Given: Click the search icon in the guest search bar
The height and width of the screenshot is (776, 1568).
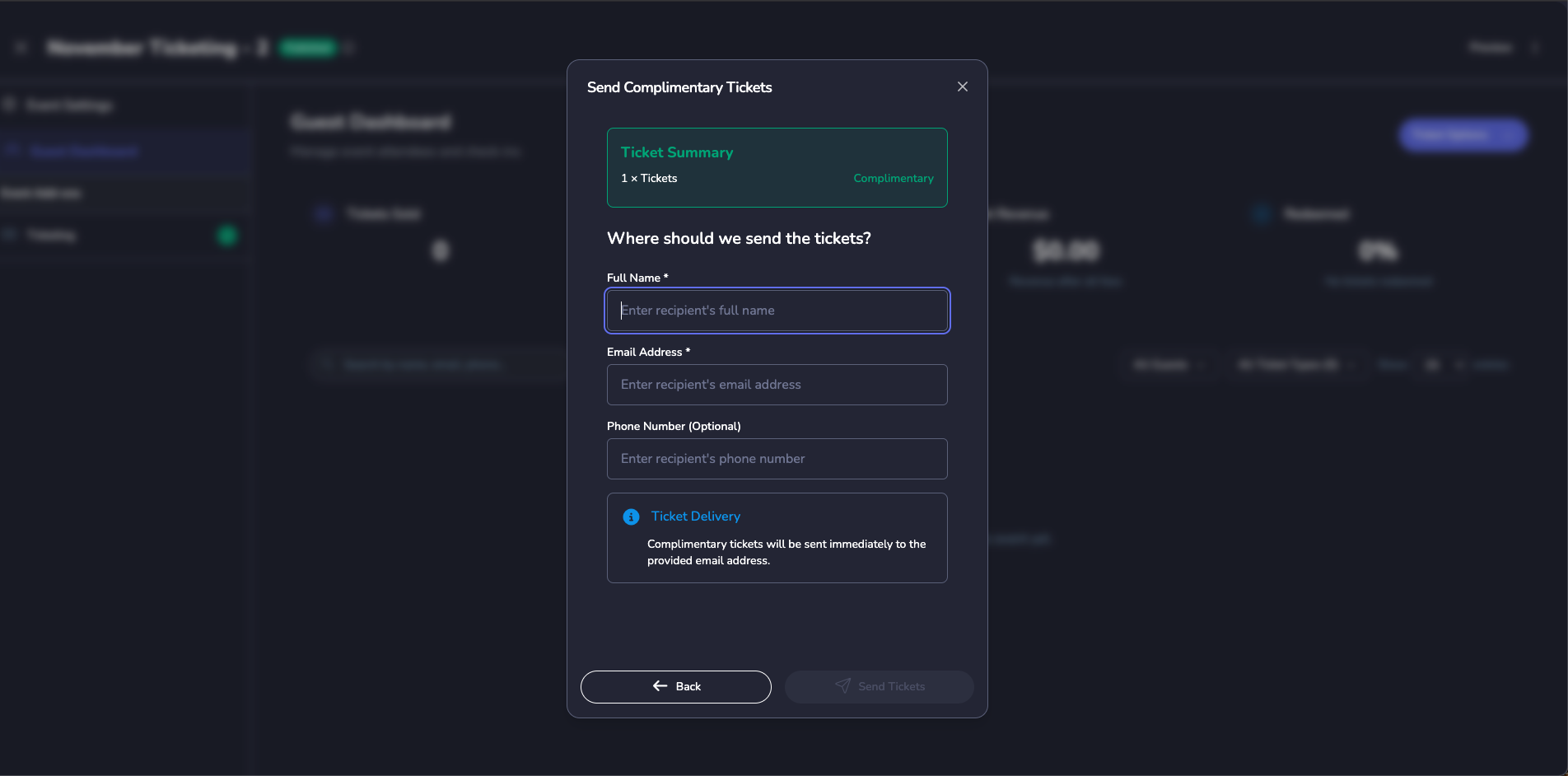Looking at the screenshot, I should (324, 364).
